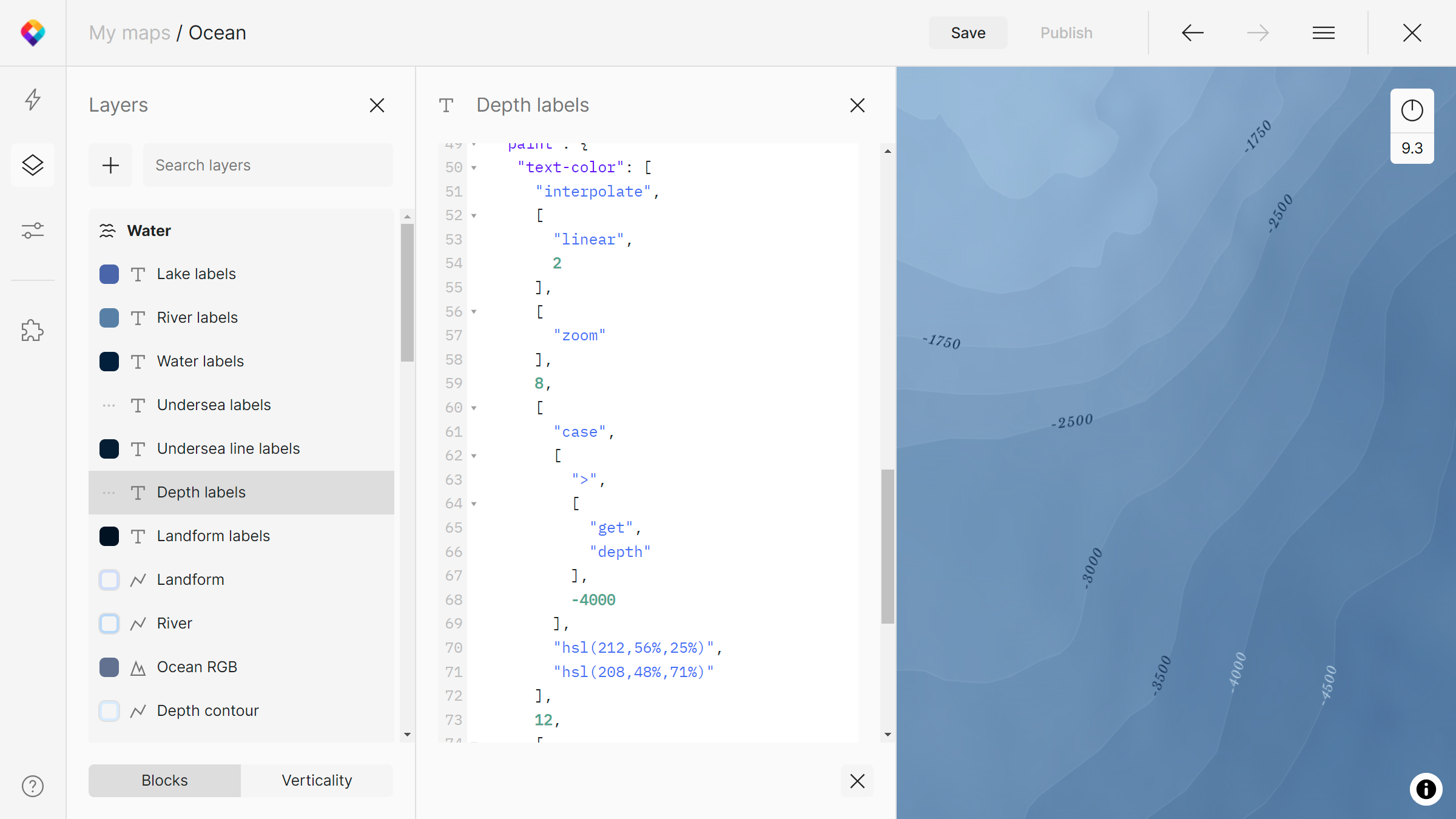Click the lightning bolt quick-actions icon
1456x819 pixels.
[33, 99]
